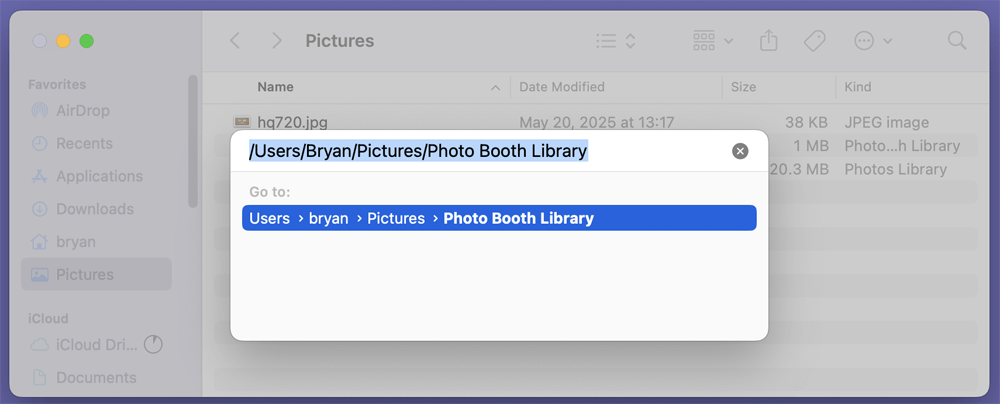Click the Search magnifier icon
The width and height of the screenshot is (1000, 404).
point(957,41)
